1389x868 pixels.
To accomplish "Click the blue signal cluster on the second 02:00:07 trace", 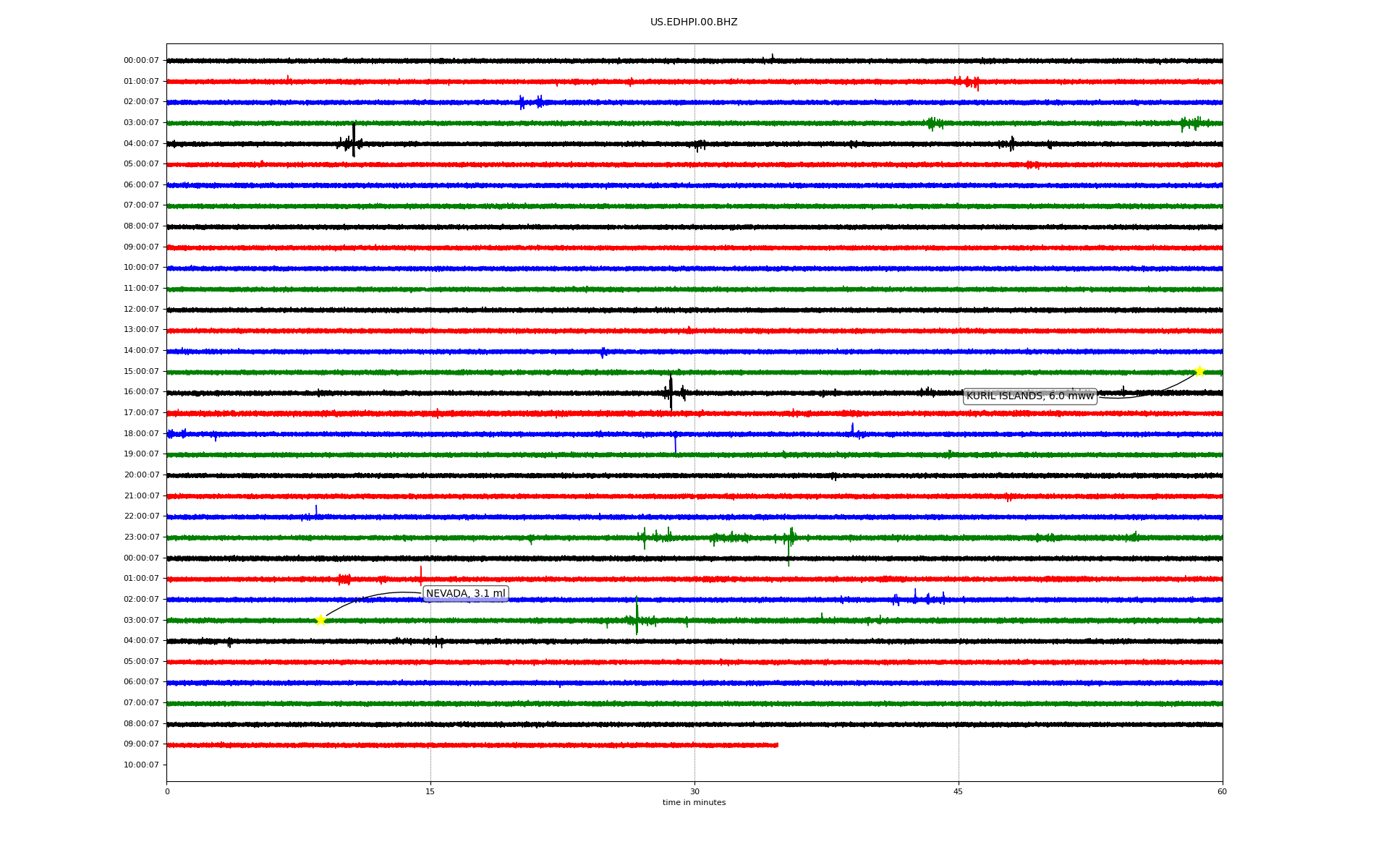I will pos(919,599).
